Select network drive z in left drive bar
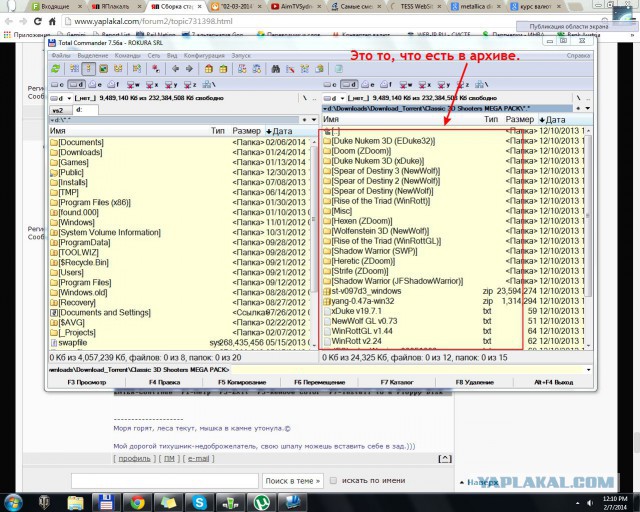Viewport: 640px width, 512px height. [190, 85]
